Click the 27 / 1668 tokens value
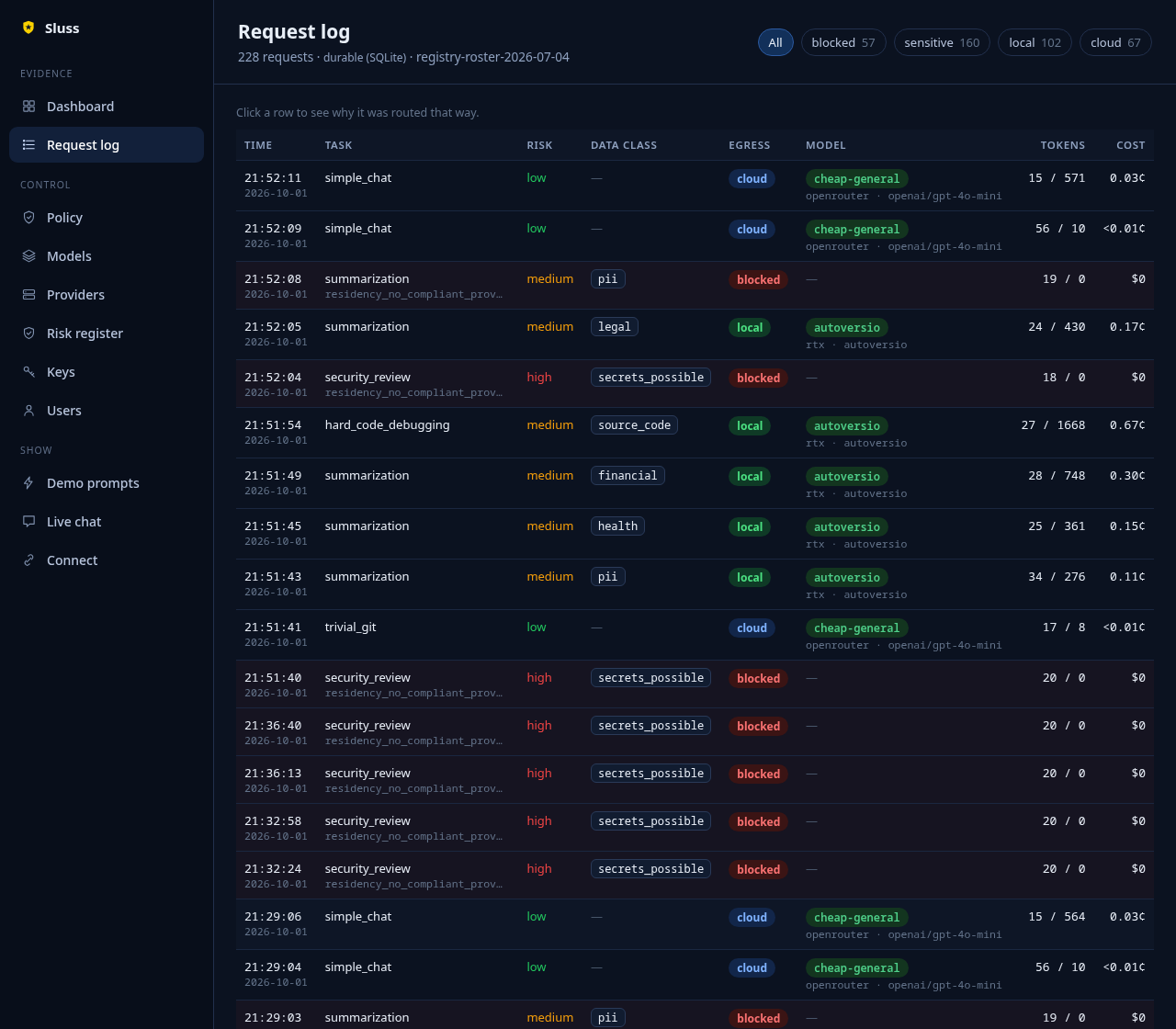This screenshot has width=1176, height=1029. 1053,425
